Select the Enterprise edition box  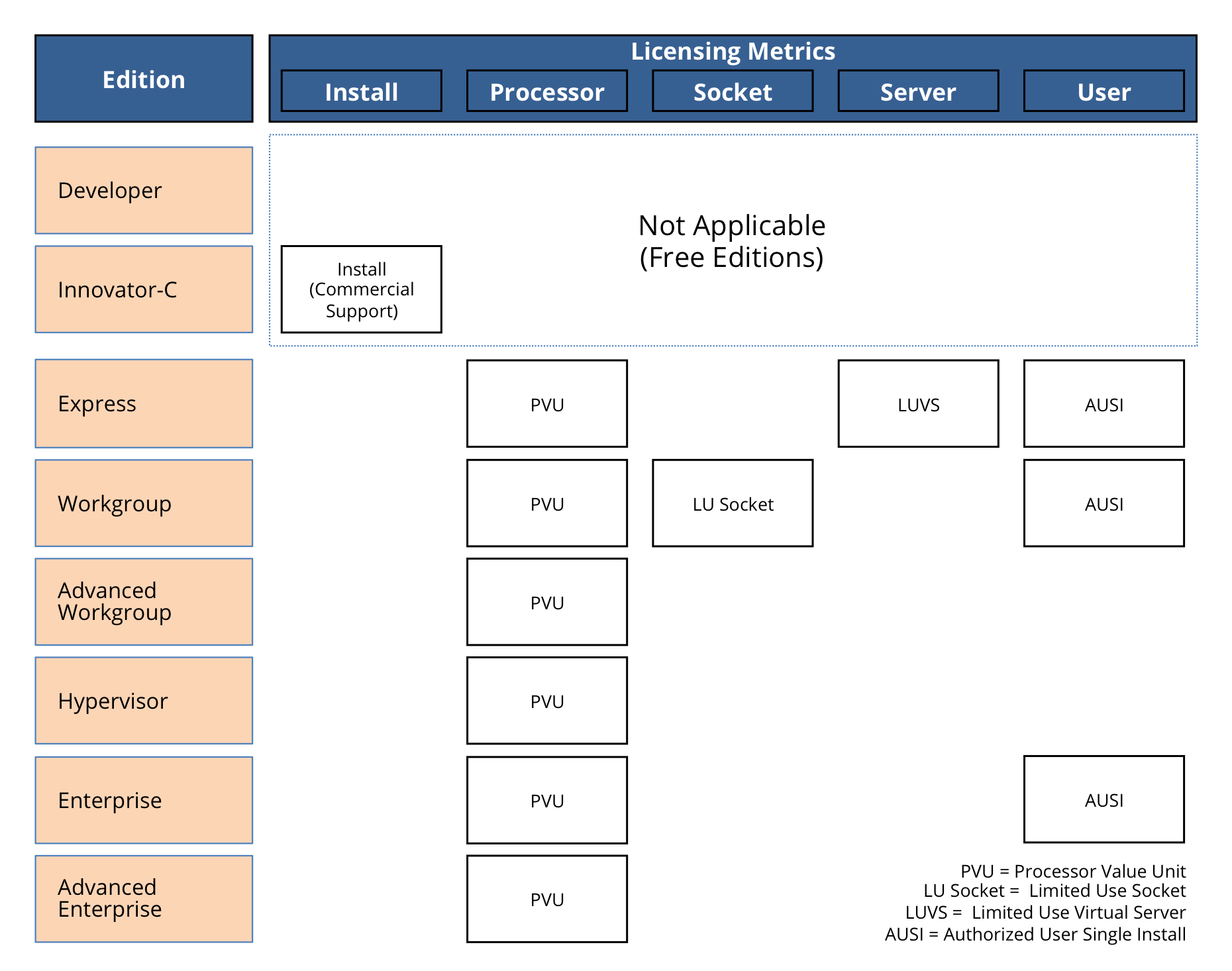click(x=144, y=800)
